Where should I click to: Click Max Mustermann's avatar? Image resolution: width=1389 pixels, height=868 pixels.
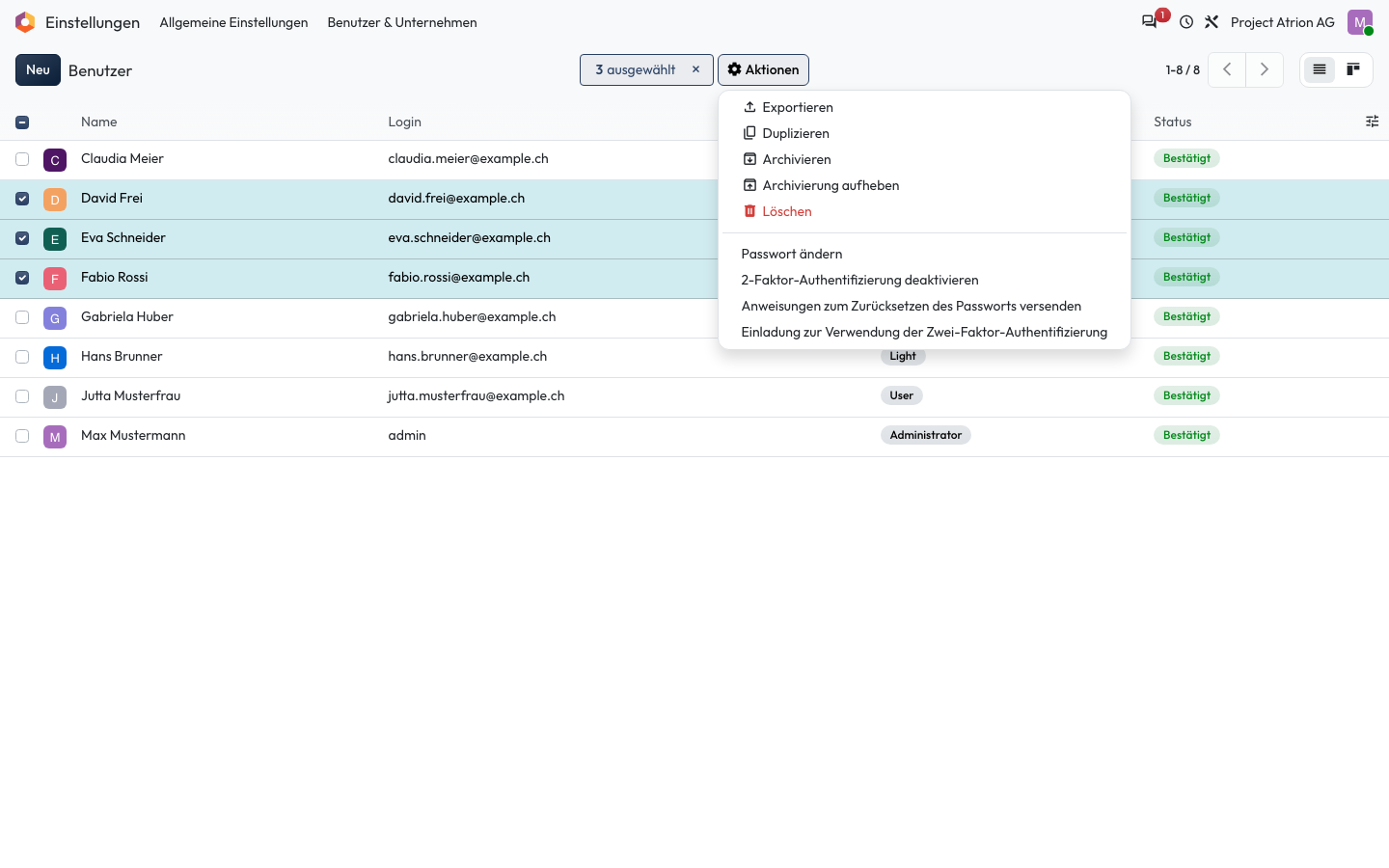click(55, 437)
